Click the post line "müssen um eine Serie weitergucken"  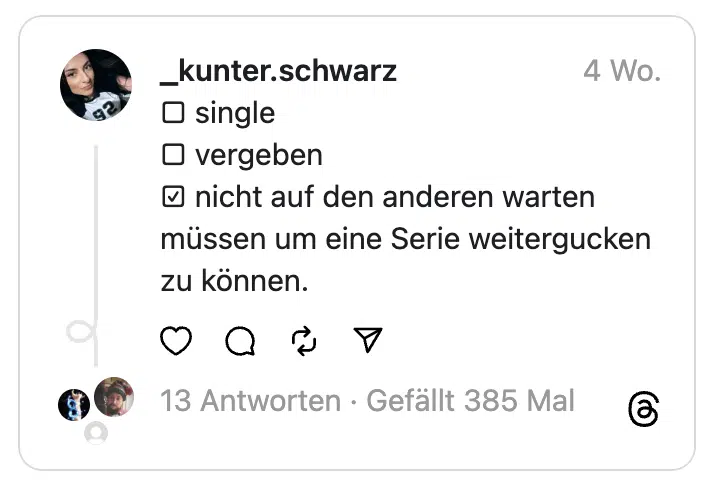pyautogui.click(x=405, y=240)
